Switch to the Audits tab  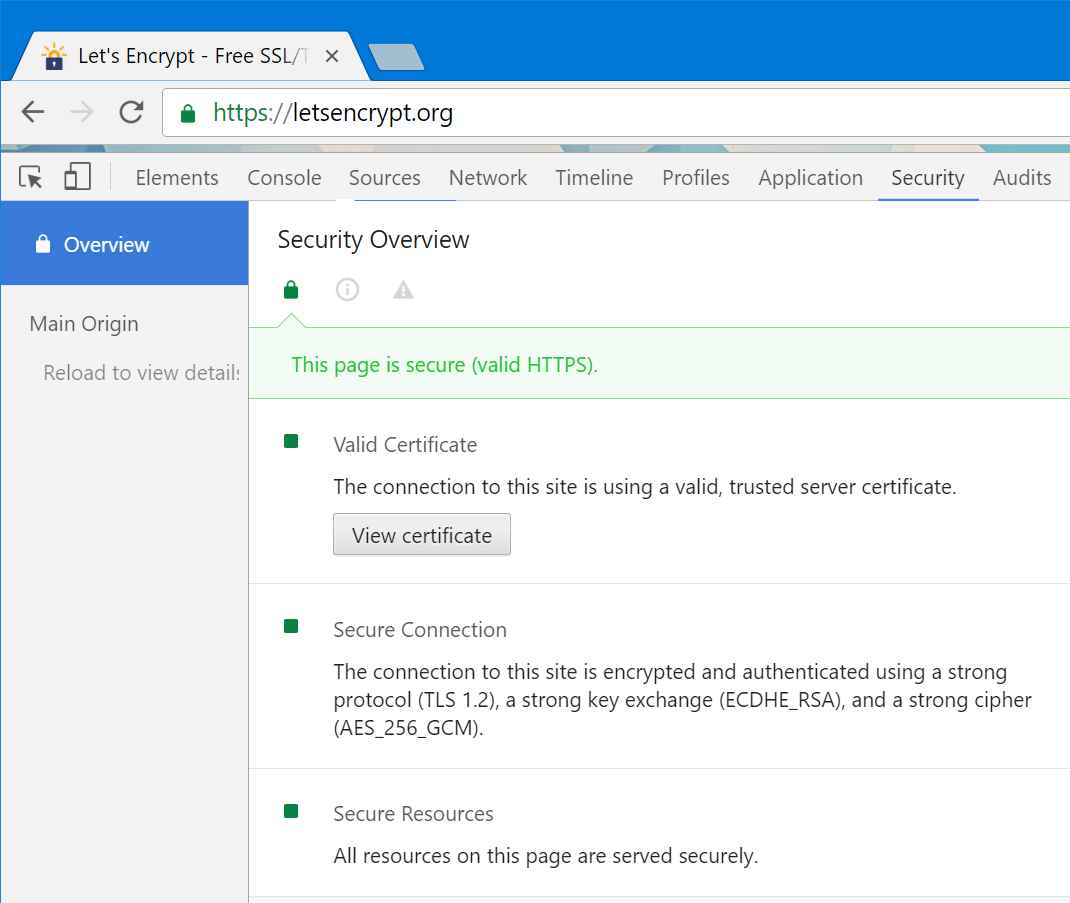[x=1021, y=178]
